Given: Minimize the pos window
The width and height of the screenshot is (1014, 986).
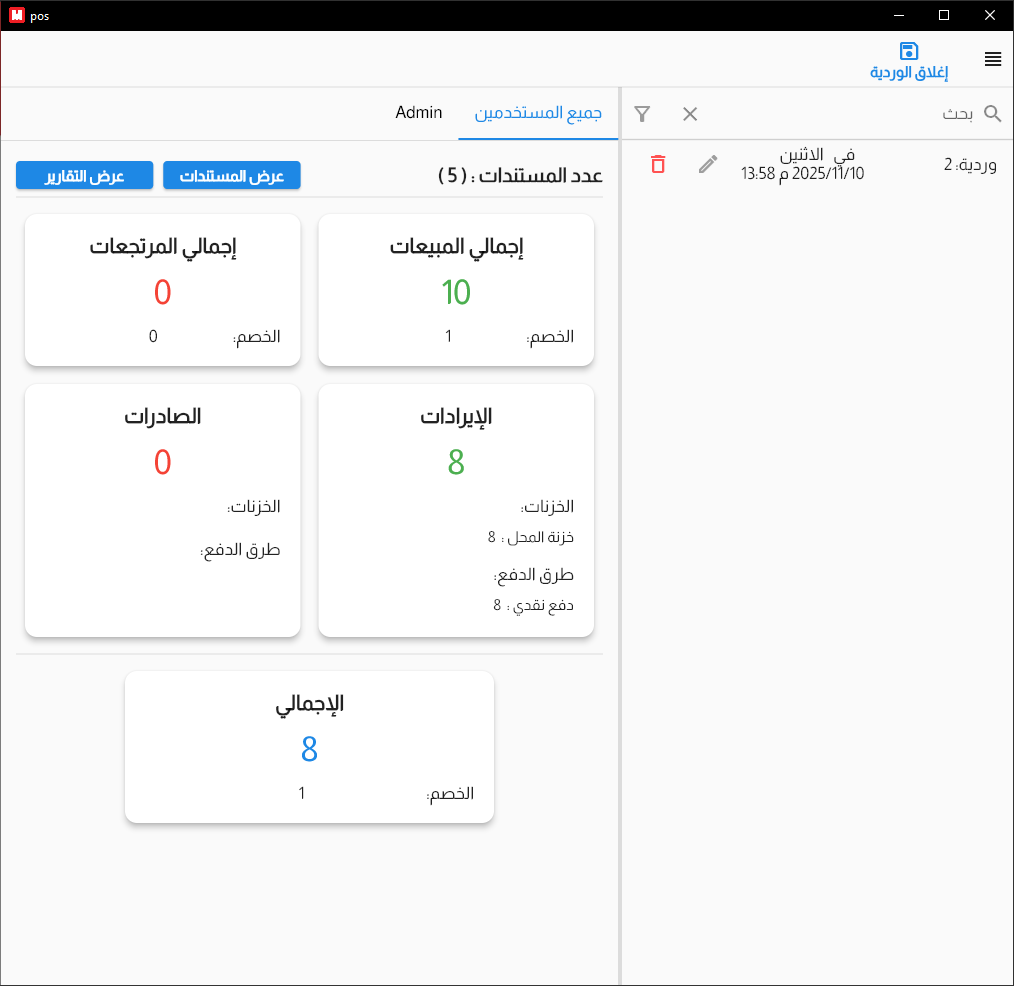Looking at the screenshot, I should pyautogui.click(x=897, y=15).
